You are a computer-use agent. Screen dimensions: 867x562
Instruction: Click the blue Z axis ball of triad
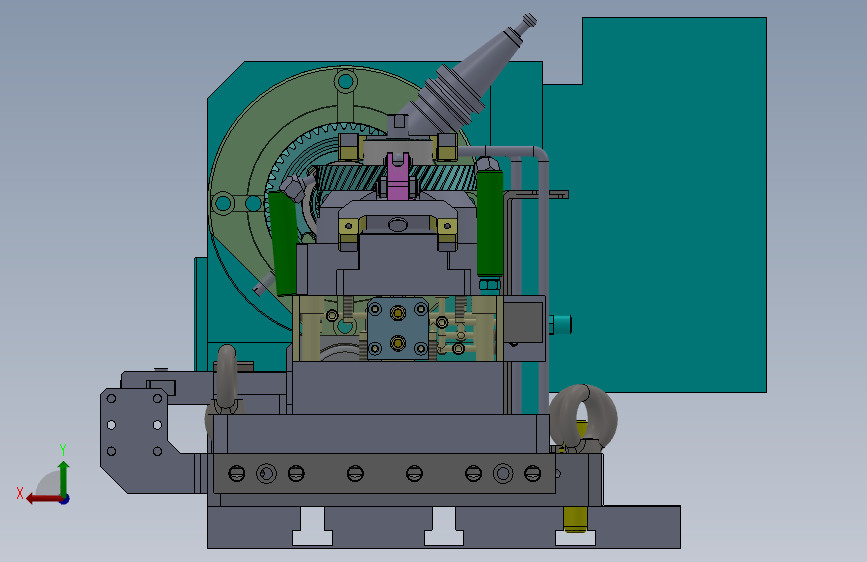[x=65, y=499]
